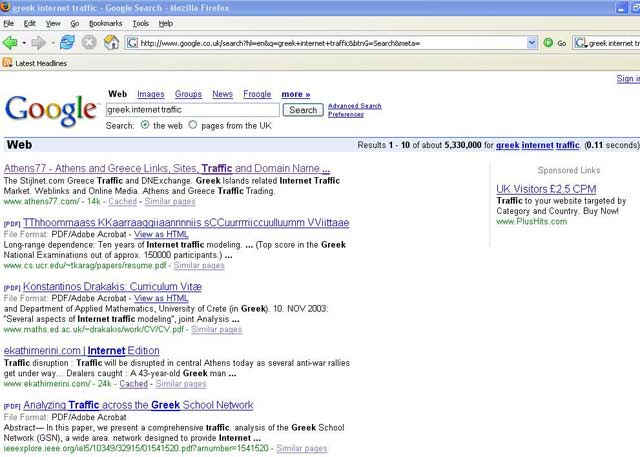The image size is (640, 457).
Task: Open the Edit menu
Action: (x=29, y=23)
